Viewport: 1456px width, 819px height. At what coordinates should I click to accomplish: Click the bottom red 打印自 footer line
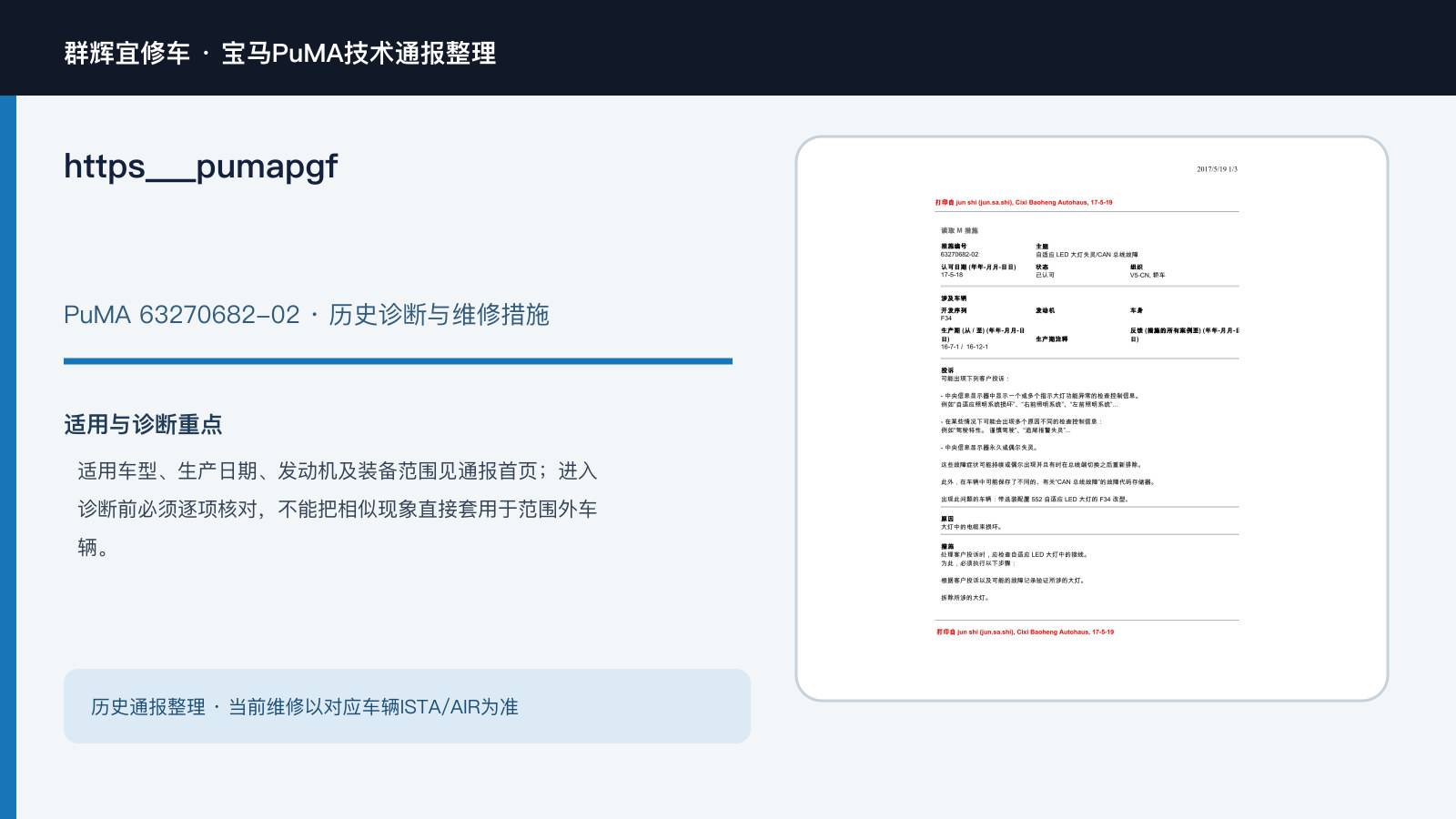pyautogui.click(x=1026, y=632)
